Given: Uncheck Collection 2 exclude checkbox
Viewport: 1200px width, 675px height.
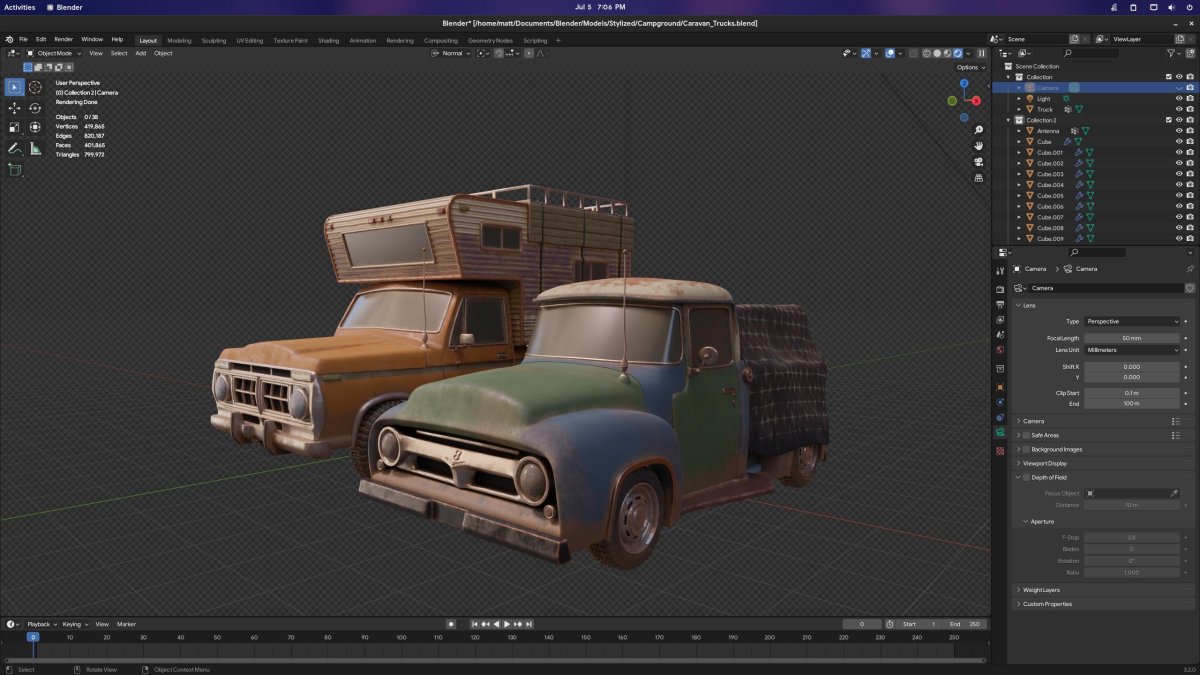Looking at the screenshot, I should 1168,120.
